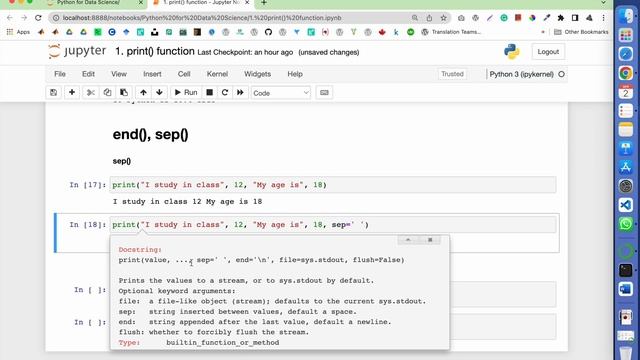Open 'Translation Teams...' bookmark
This screenshot has width=640, height=360.
tap(451, 32)
